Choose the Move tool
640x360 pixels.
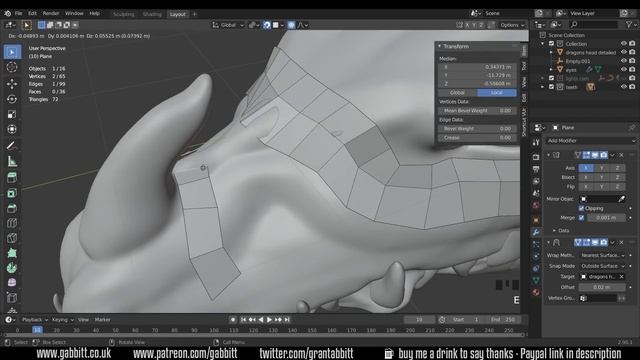(12, 84)
